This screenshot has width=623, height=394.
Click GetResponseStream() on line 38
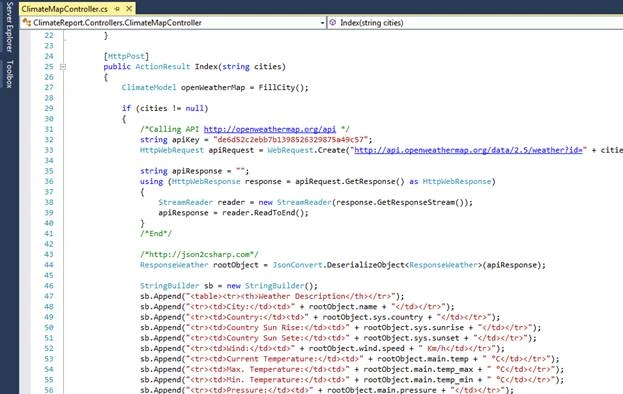click(x=420, y=202)
